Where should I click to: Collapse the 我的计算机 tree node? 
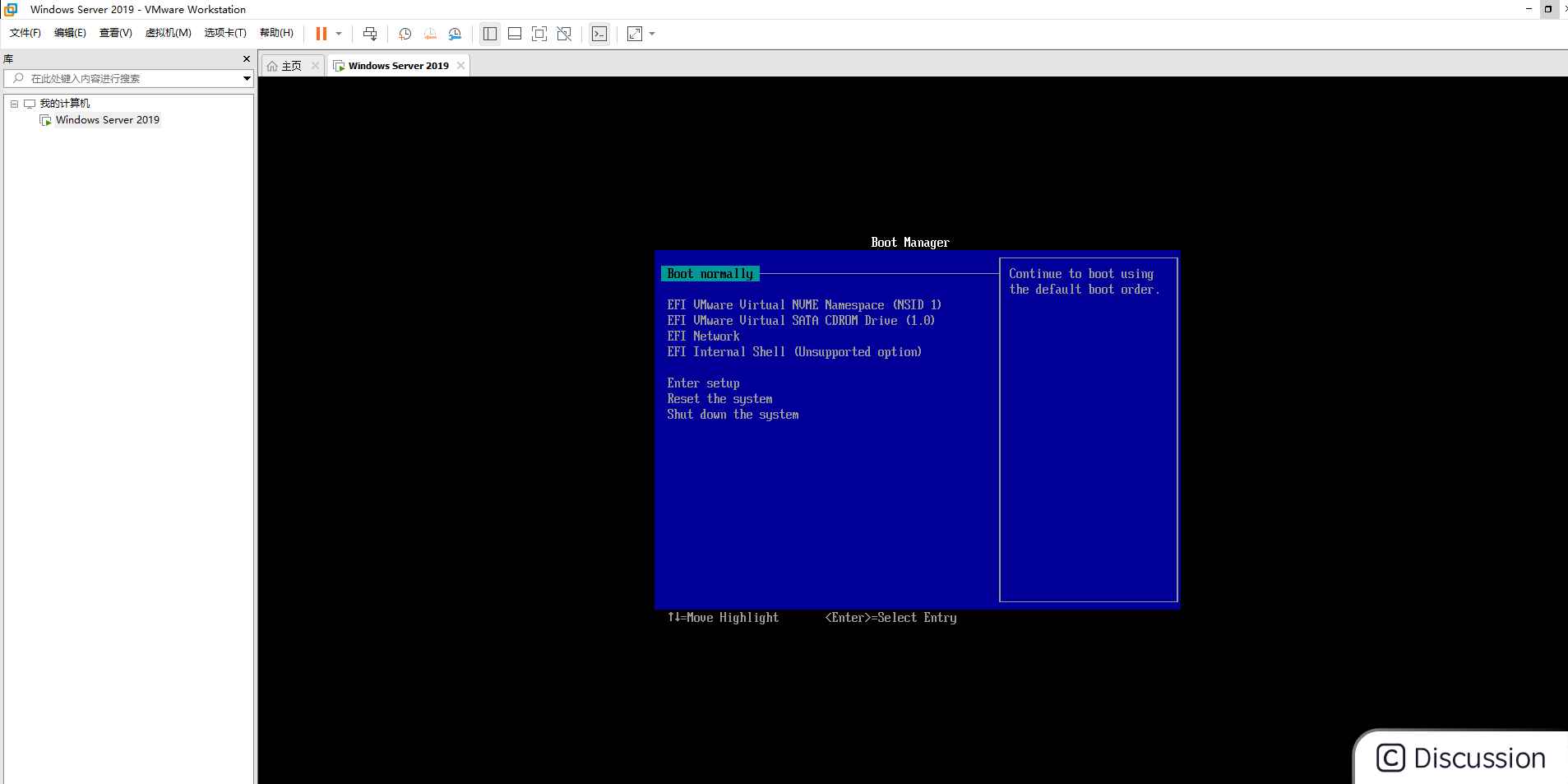(13, 103)
